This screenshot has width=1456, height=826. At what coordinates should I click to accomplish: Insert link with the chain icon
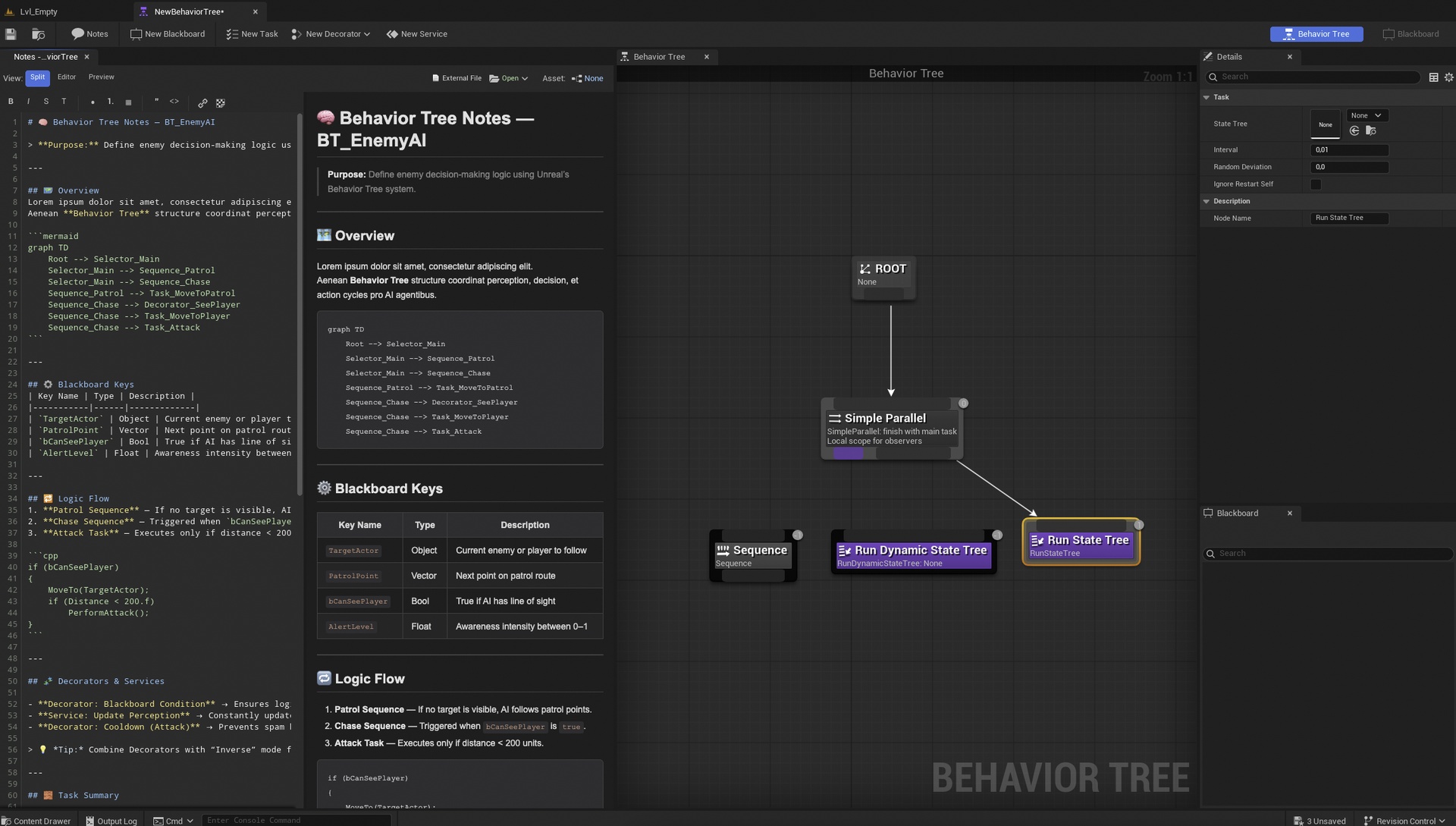click(x=202, y=102)
